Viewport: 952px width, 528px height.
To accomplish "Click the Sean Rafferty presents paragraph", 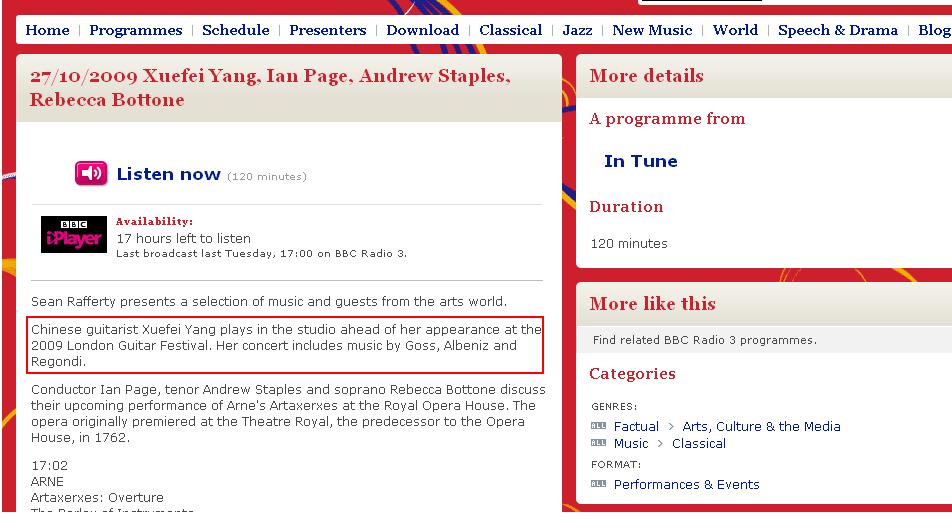I will [x=269, y=302].
